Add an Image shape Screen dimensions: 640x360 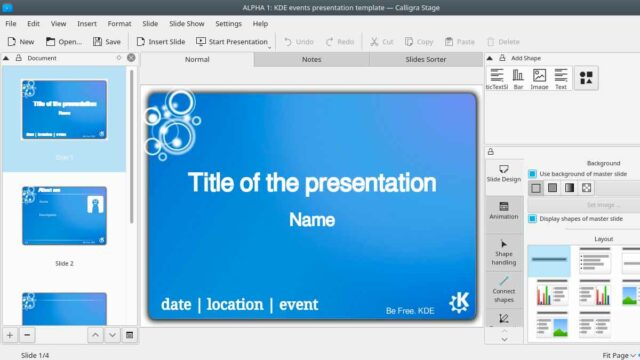539,78
